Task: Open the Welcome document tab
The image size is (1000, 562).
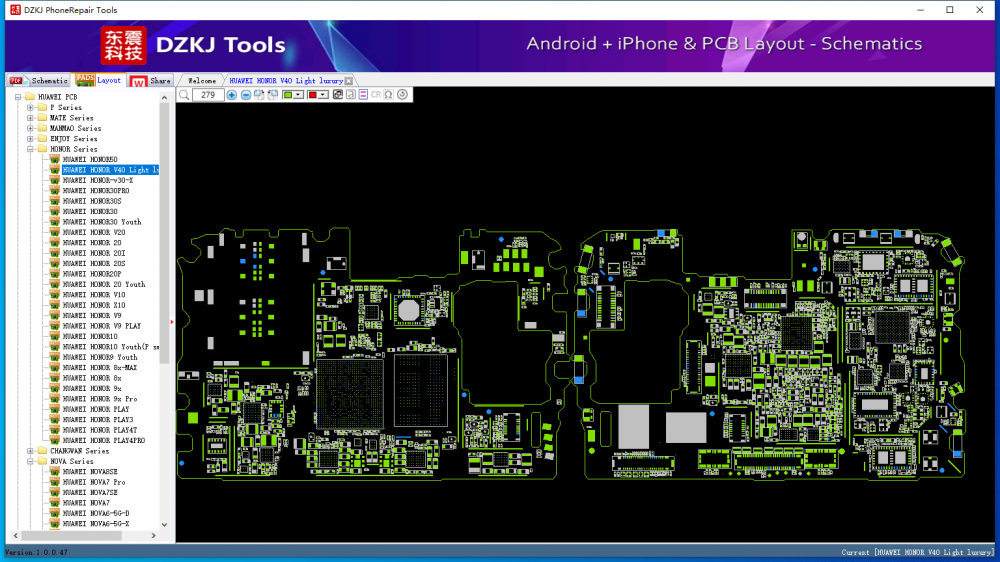Action: pos(202,81)
